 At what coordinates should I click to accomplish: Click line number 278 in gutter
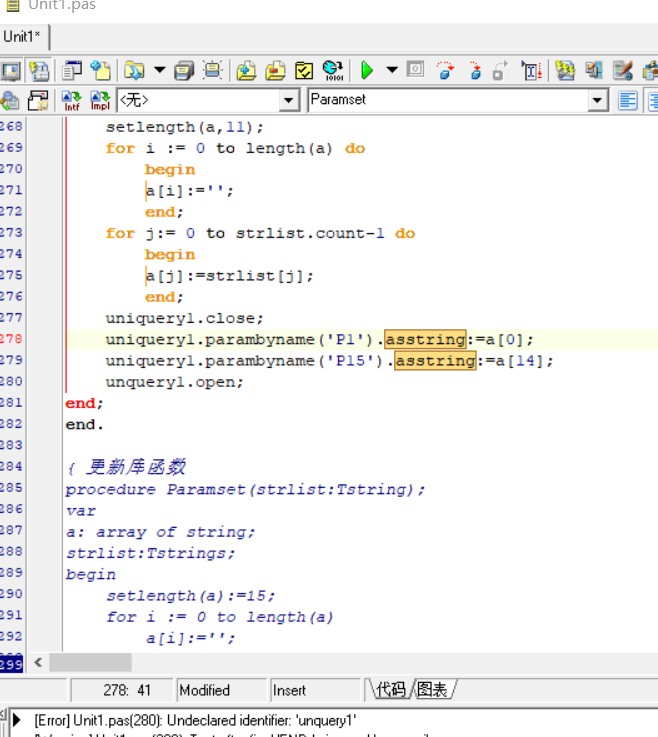click(11, 339)
